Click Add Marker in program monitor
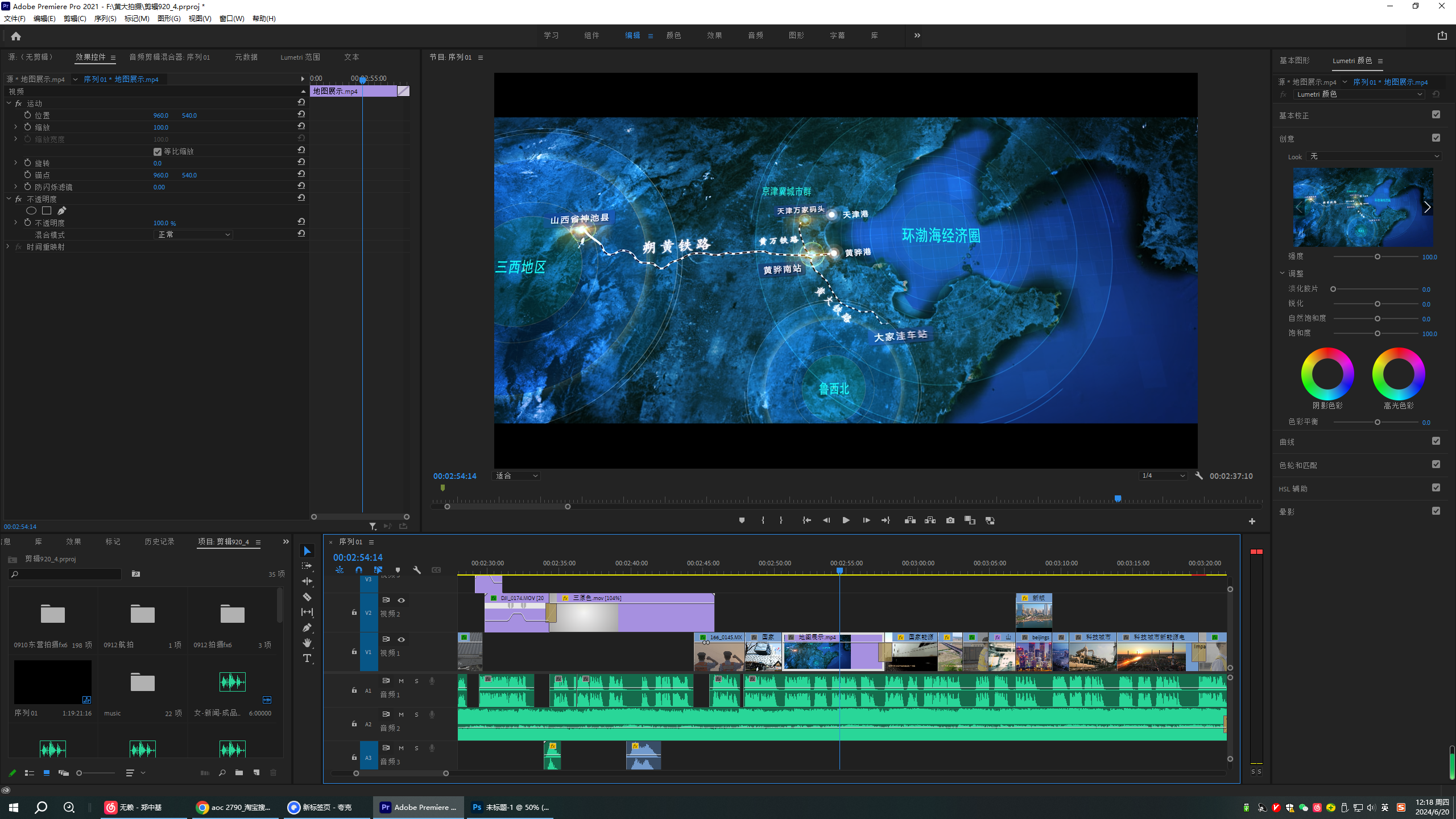Screen dimensions: 1456x819 click(742, 520)
